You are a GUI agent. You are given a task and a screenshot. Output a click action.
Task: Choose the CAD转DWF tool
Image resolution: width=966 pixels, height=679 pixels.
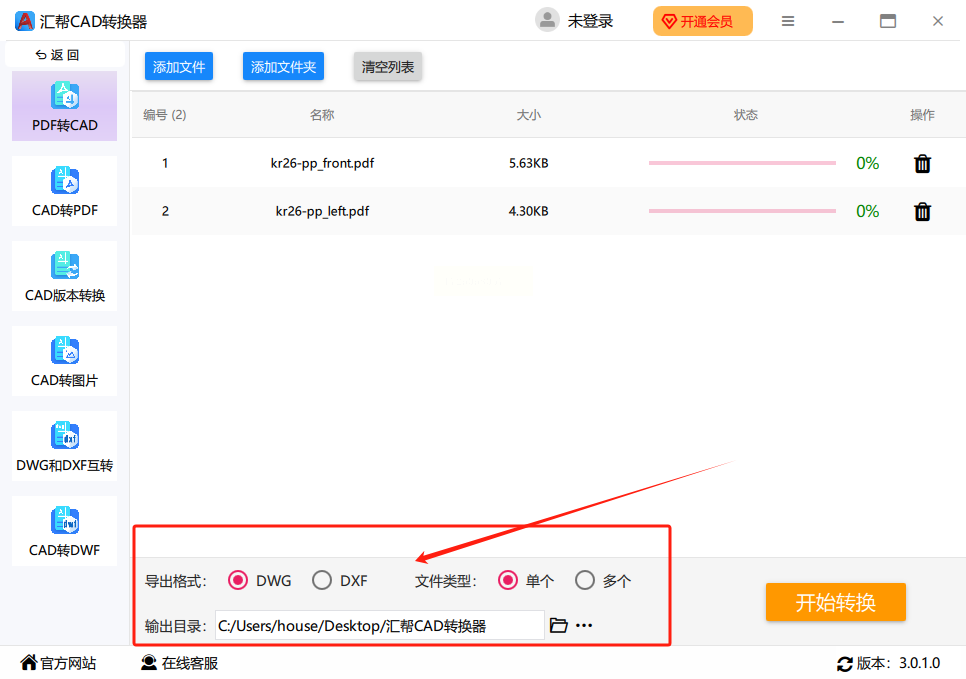[65, 531]
